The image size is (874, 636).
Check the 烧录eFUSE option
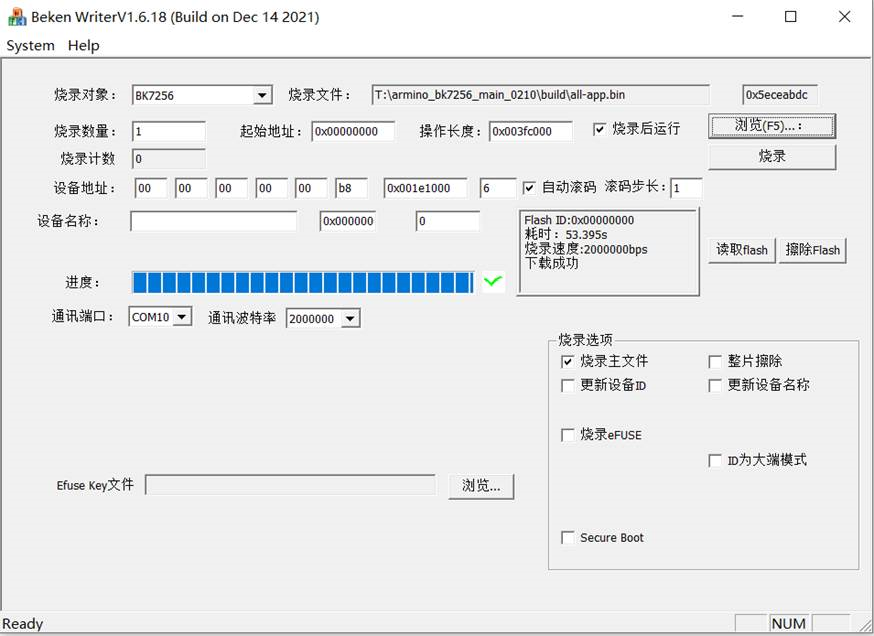568,435
